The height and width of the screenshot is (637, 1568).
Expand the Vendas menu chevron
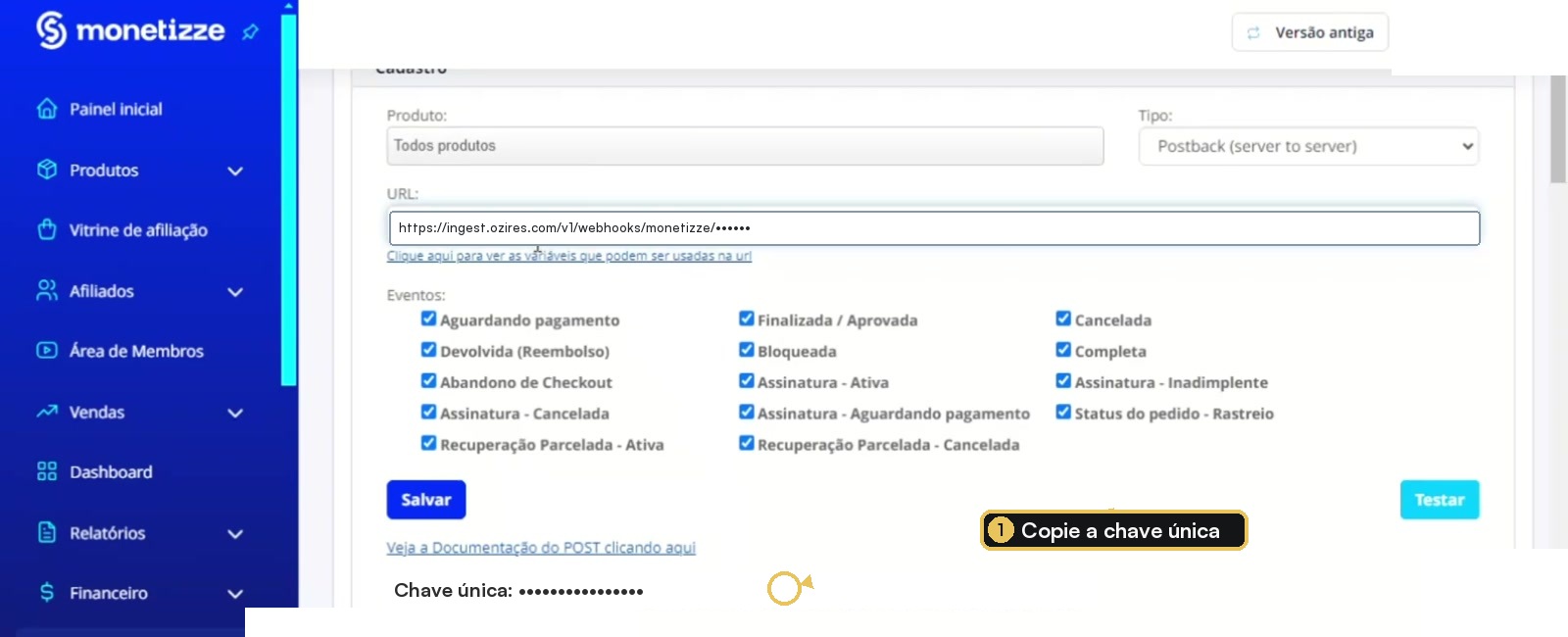pyautogui.click(x=235, y=413)
